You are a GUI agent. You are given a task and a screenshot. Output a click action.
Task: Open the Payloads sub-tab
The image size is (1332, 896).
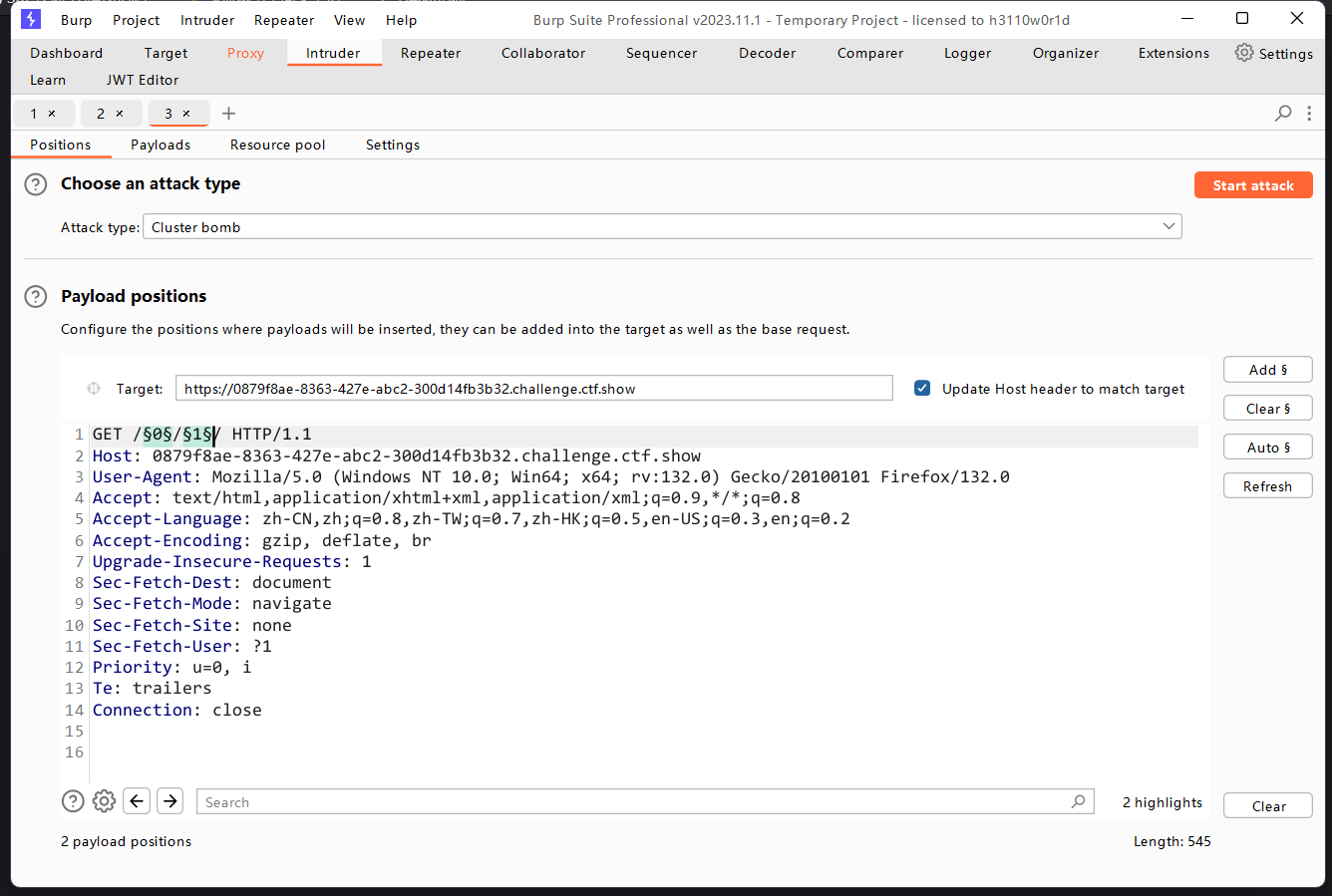coord(161,145)
